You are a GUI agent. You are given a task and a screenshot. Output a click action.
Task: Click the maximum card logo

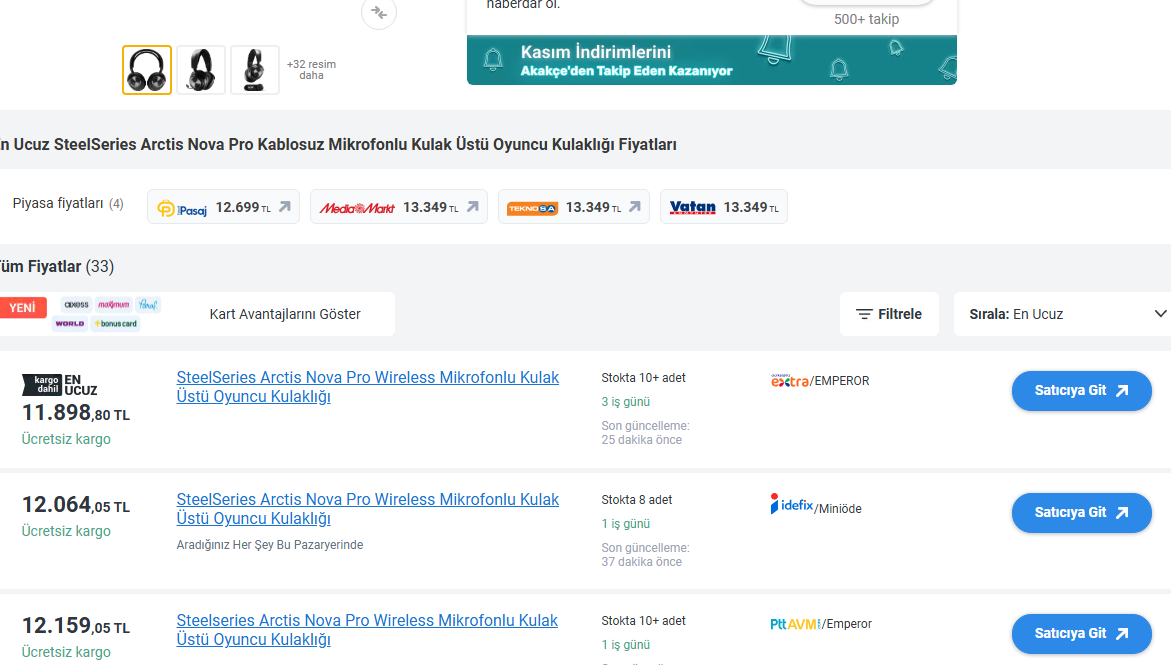click(114, 305)
